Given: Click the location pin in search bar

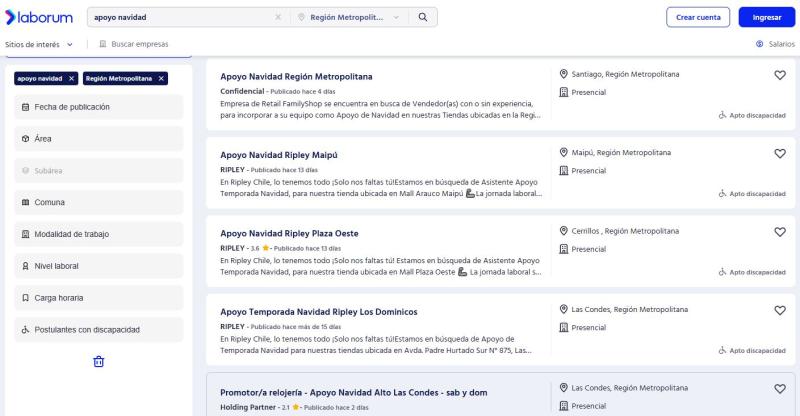Looking at the screenshot, I should [302, 17].
